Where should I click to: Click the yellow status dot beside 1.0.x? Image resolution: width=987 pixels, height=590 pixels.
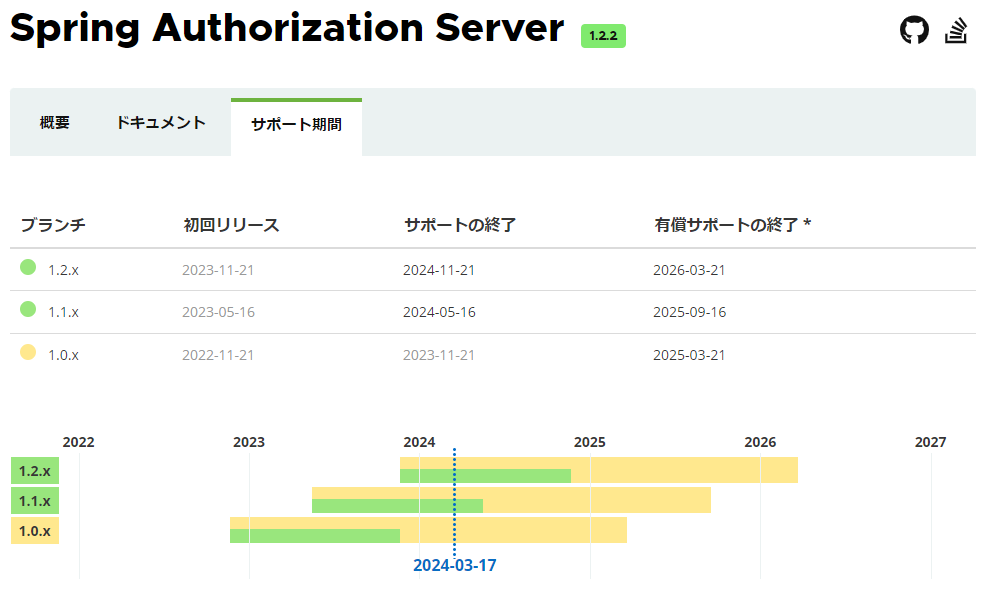[29, 354]
